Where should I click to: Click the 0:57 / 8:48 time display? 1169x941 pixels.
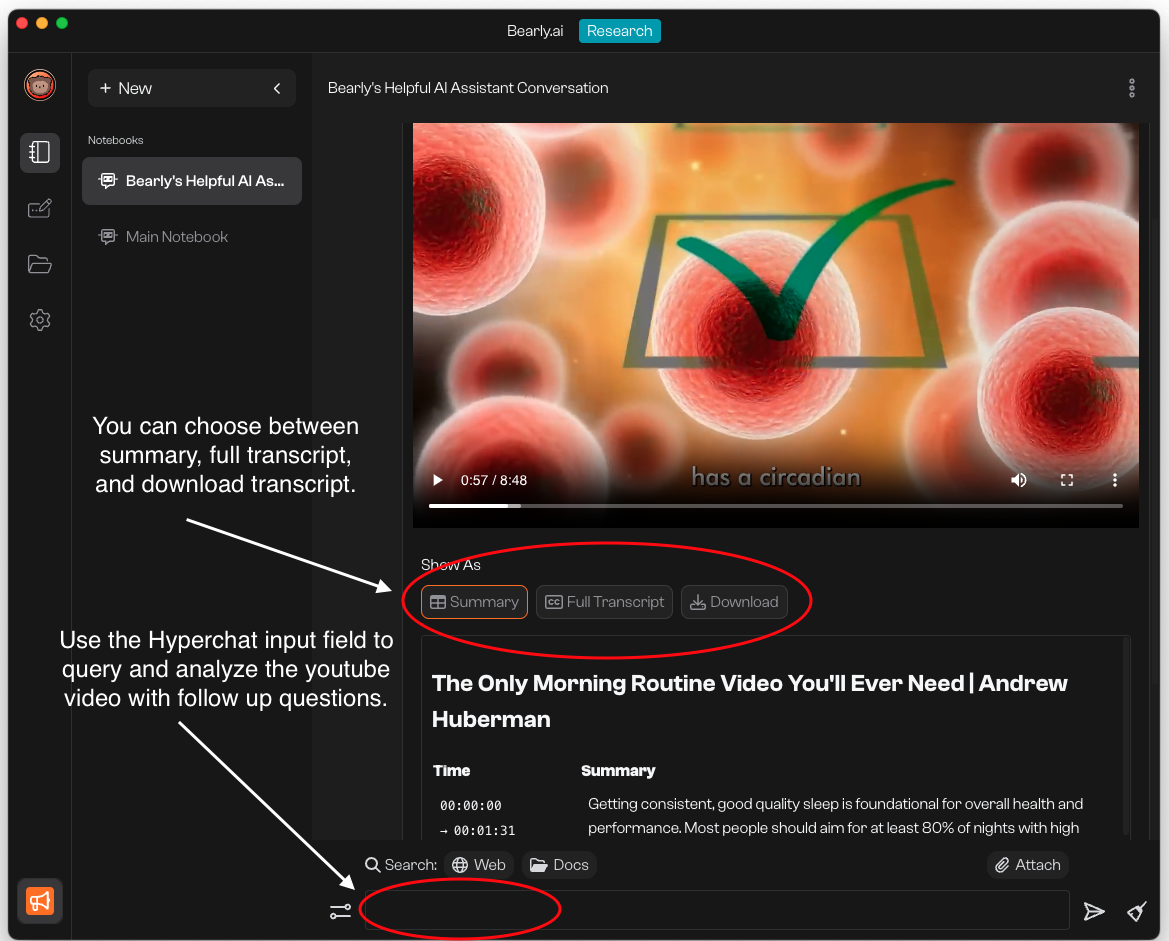(x=494, y=480)
